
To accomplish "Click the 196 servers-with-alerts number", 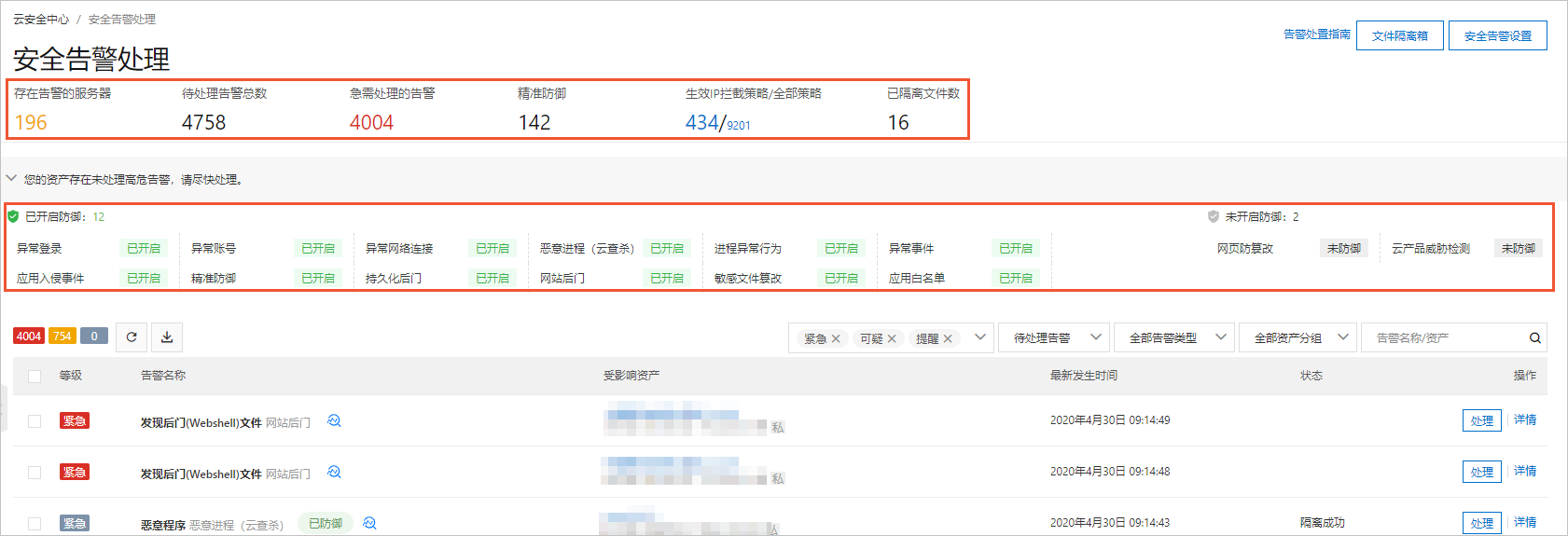I will [x=31, y=122].
